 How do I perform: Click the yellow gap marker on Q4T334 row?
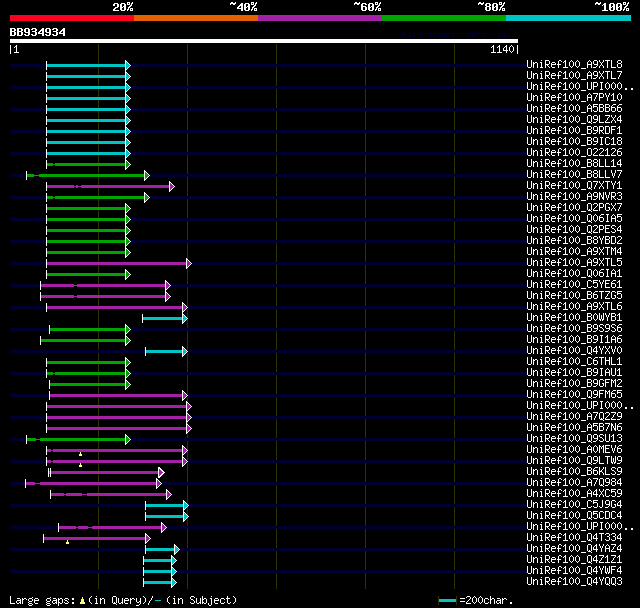point(67,542)
